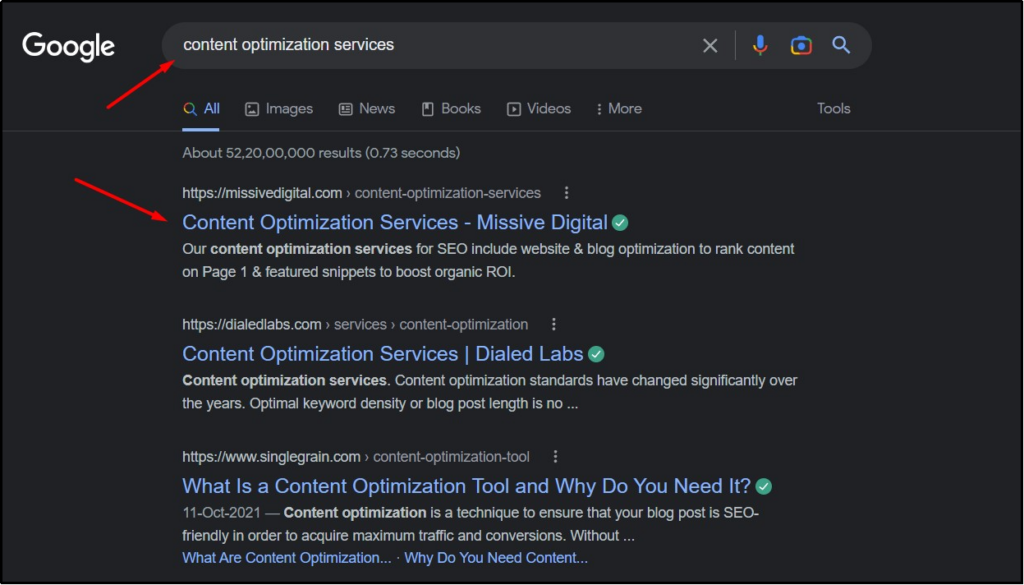Click green badge next to Single Grain result
The height and width of the screenshot is (585, 1024).
pos(764,487)
